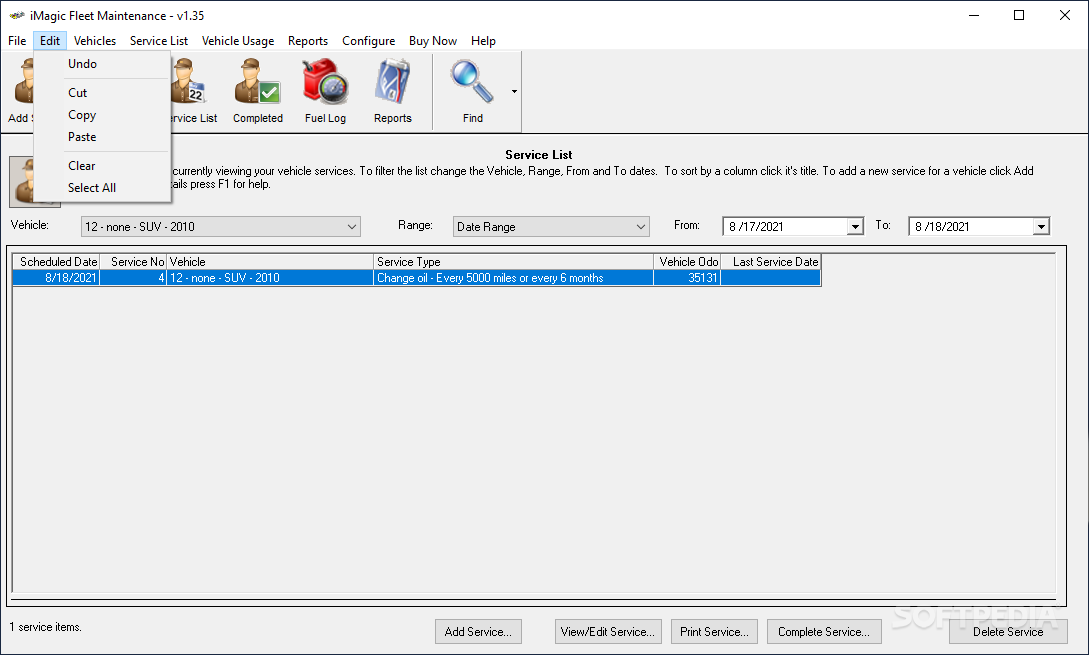Click the Change oil service type cell
Image resolution: width=1089 pixels, height=655 pixels.
[513, 278]
